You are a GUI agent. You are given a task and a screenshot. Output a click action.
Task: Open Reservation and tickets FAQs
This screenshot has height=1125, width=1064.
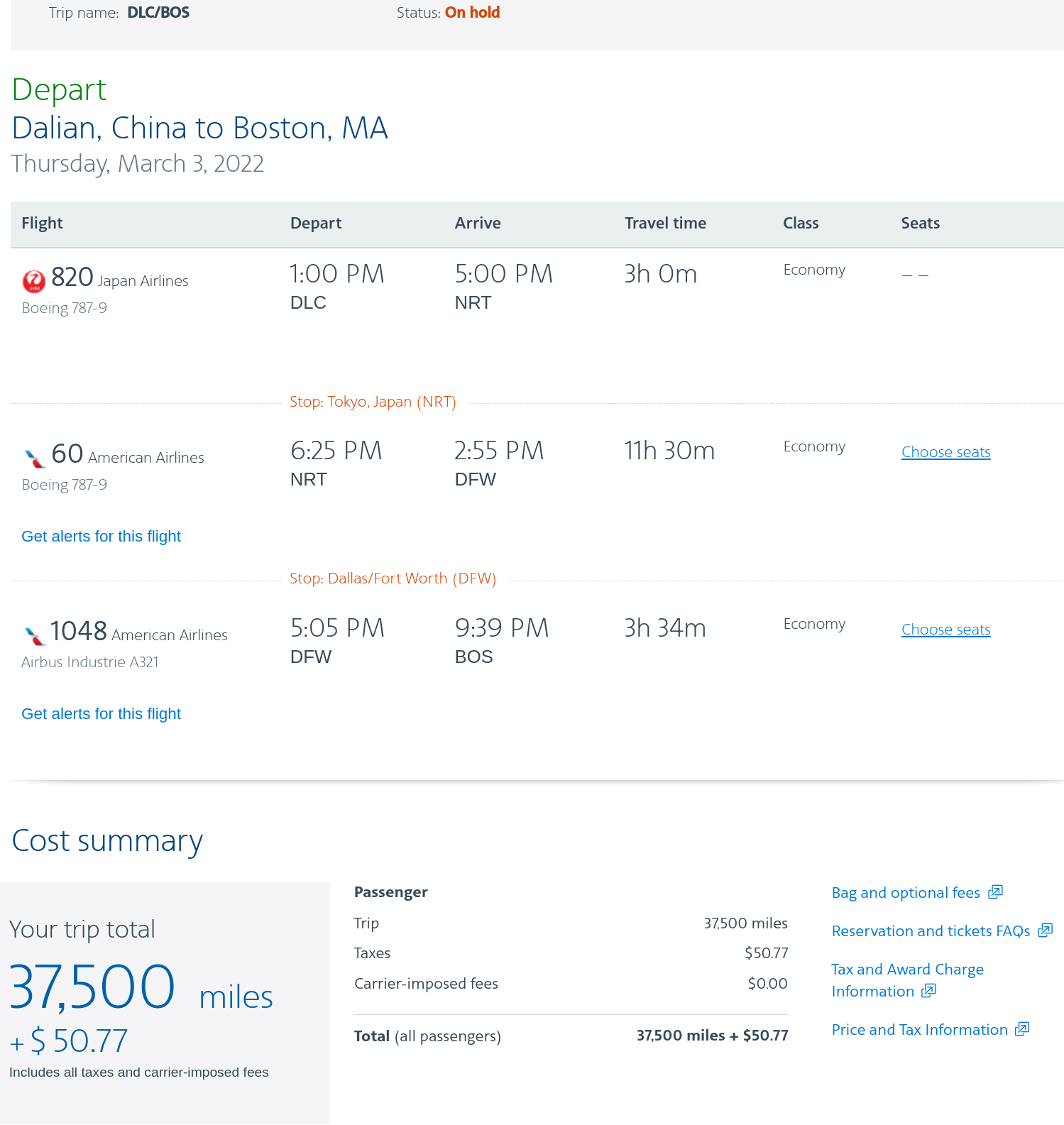(931, 931)
